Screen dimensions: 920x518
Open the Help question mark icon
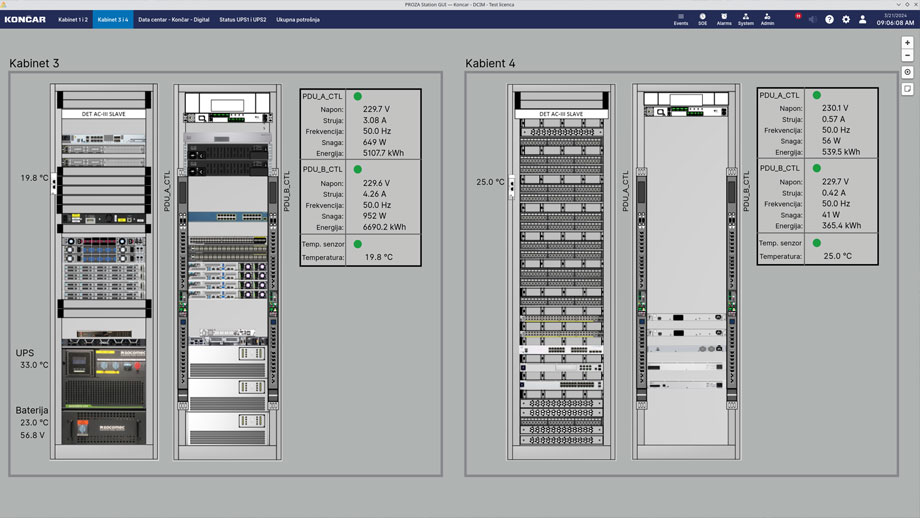[x=829, y=19]
